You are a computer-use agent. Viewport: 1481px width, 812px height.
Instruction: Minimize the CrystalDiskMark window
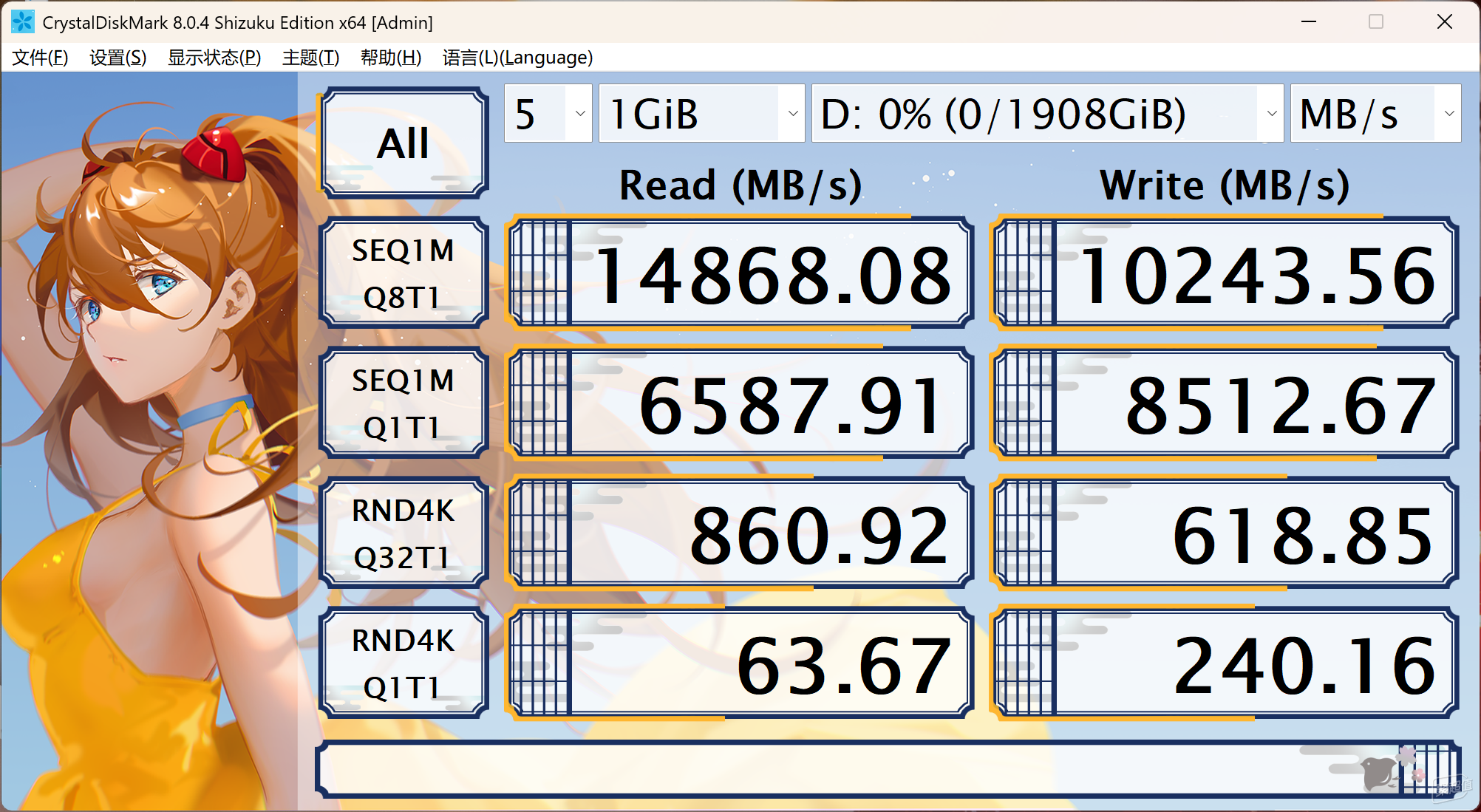1309,22
